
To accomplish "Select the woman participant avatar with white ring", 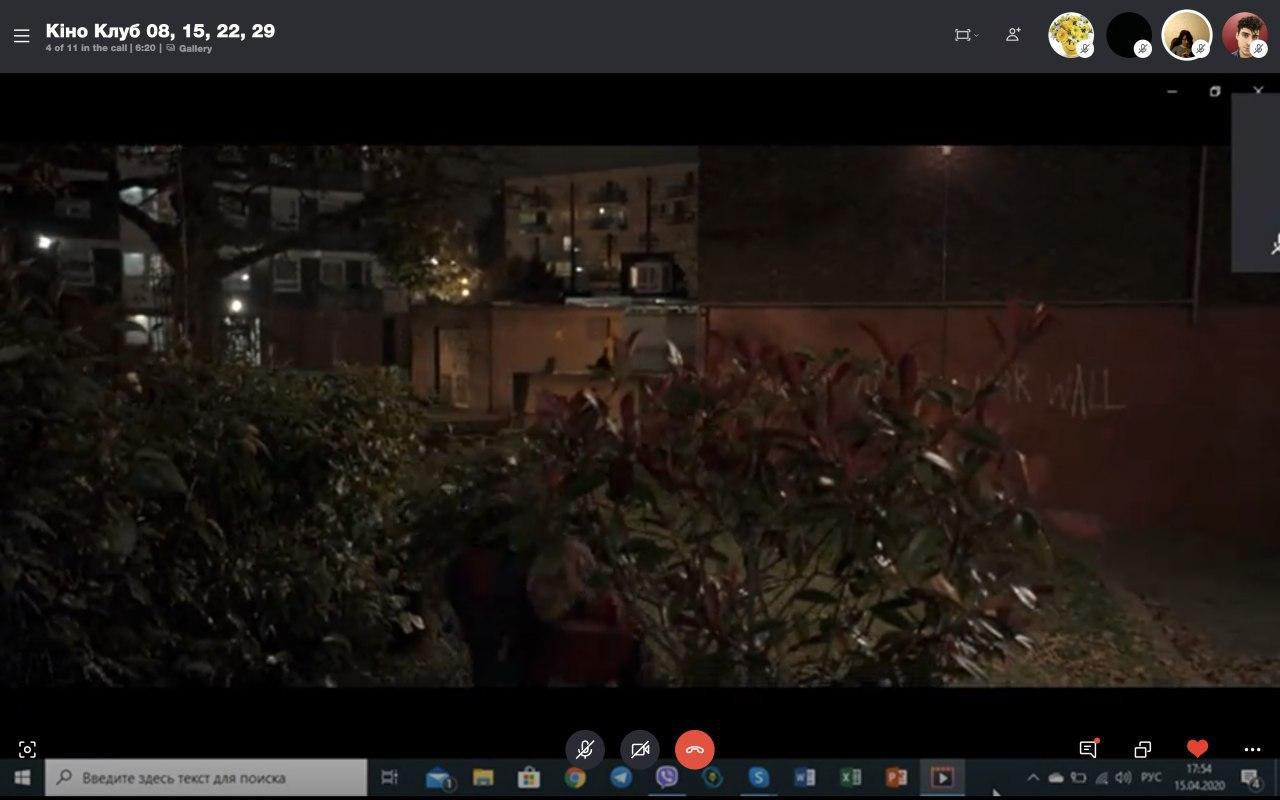I will [1187, 36].
